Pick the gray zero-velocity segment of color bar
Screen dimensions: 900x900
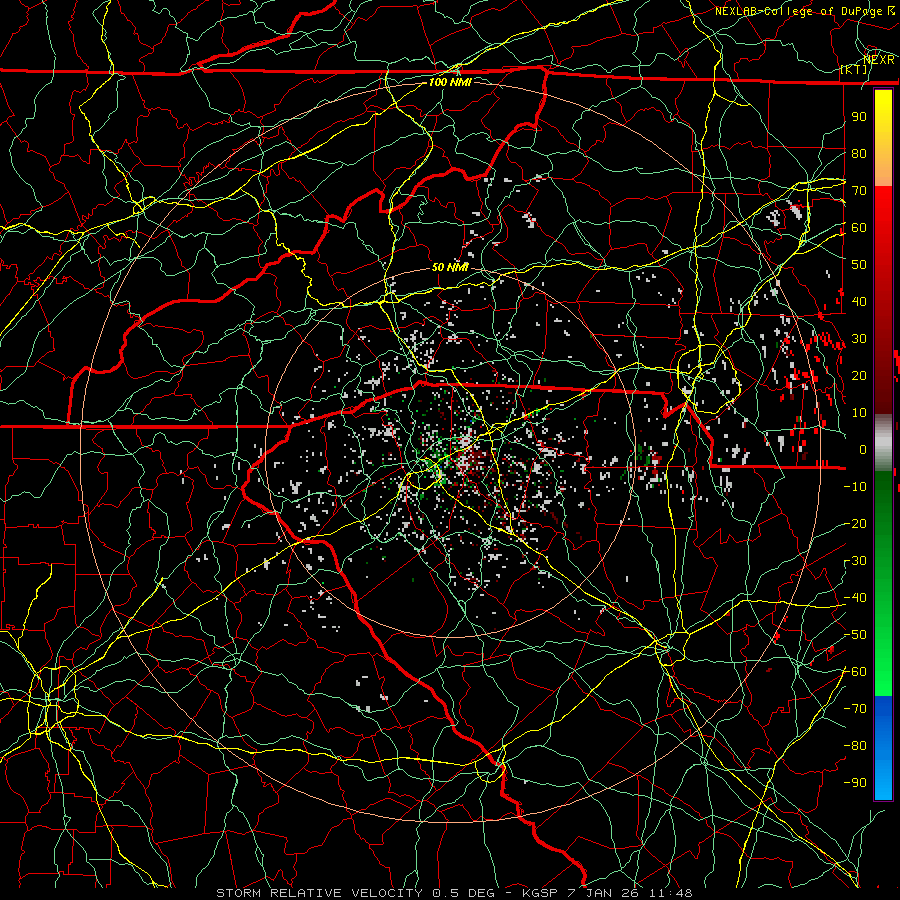click(x=883, y=442)
